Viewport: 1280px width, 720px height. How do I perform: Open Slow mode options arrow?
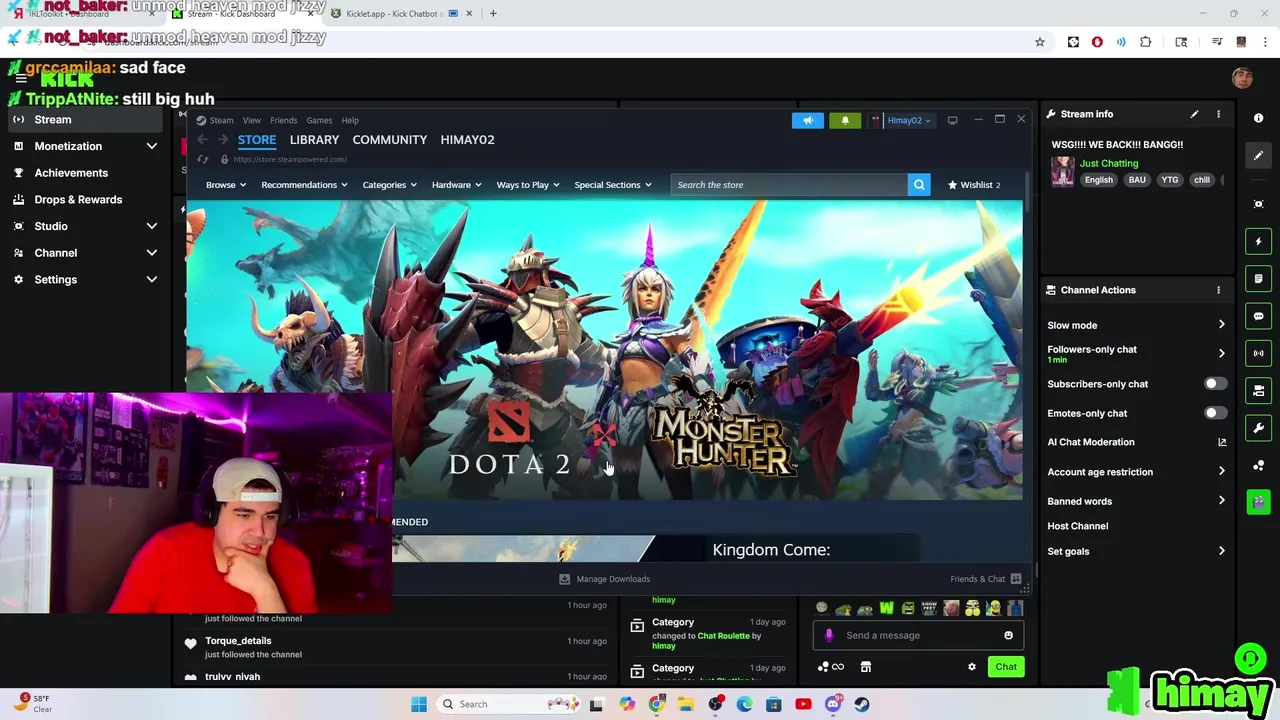pos(1221,325)
